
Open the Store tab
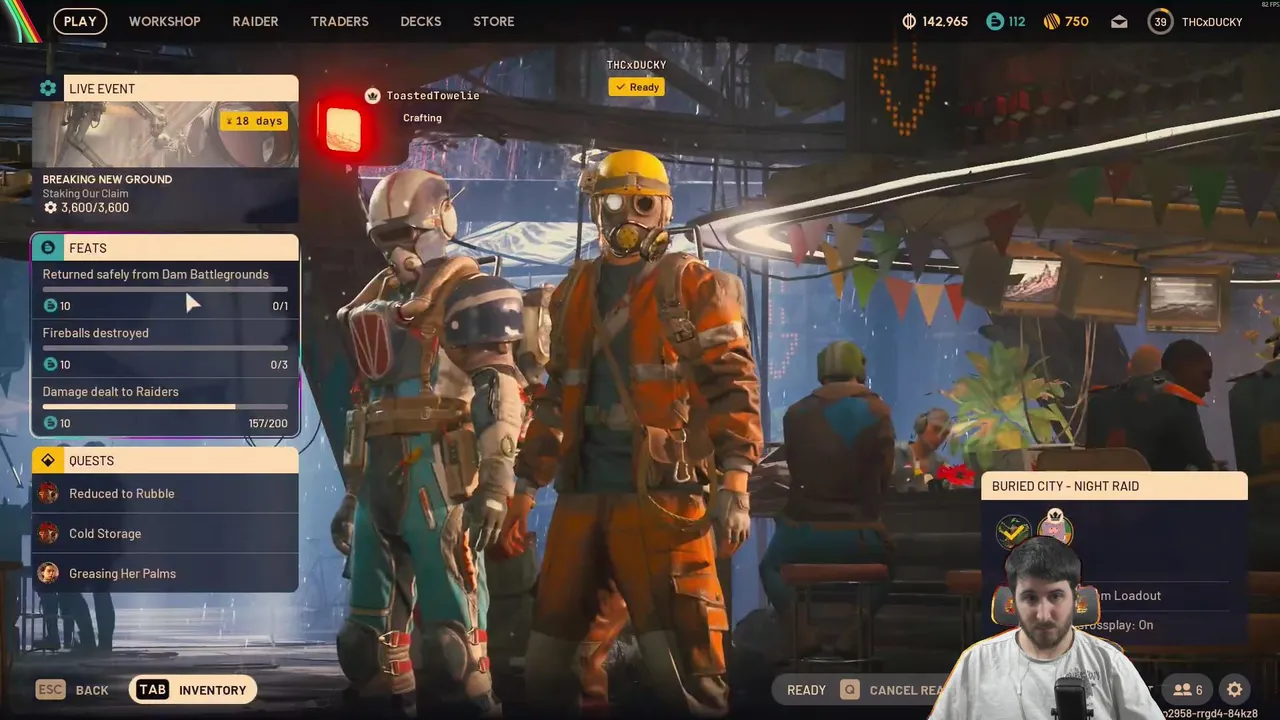coord(494,21)
